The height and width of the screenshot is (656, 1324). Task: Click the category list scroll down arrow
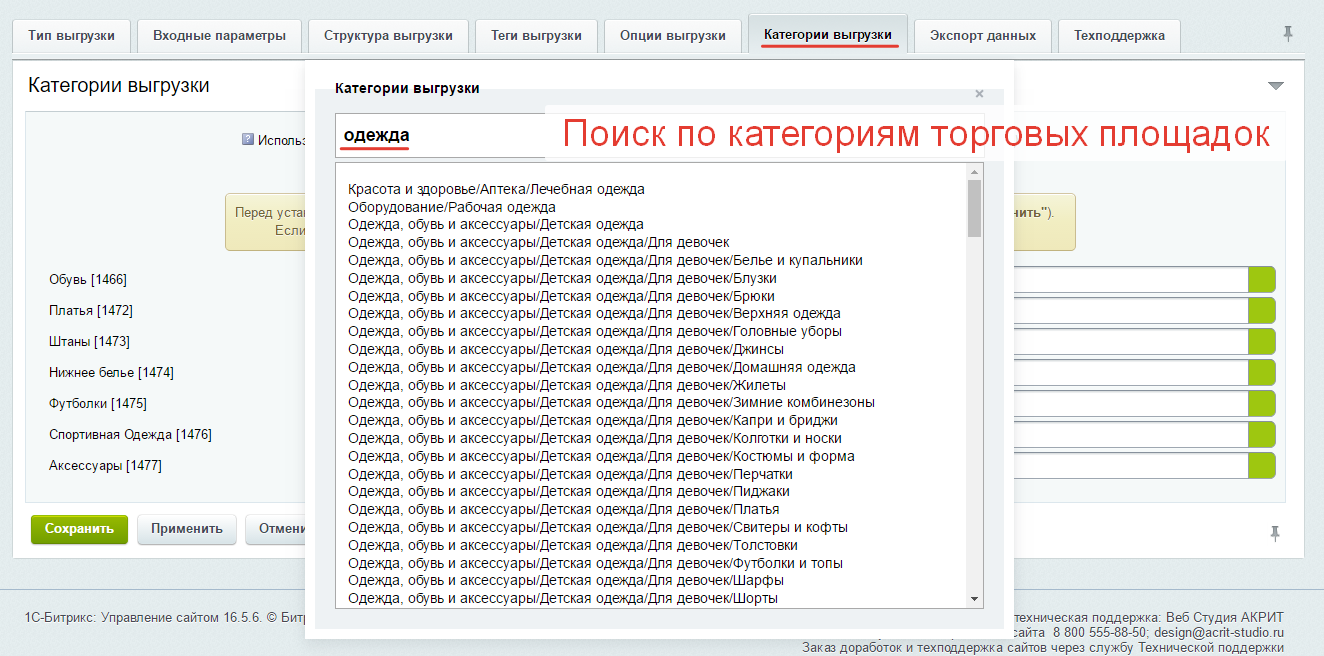(x=975, y=598)
